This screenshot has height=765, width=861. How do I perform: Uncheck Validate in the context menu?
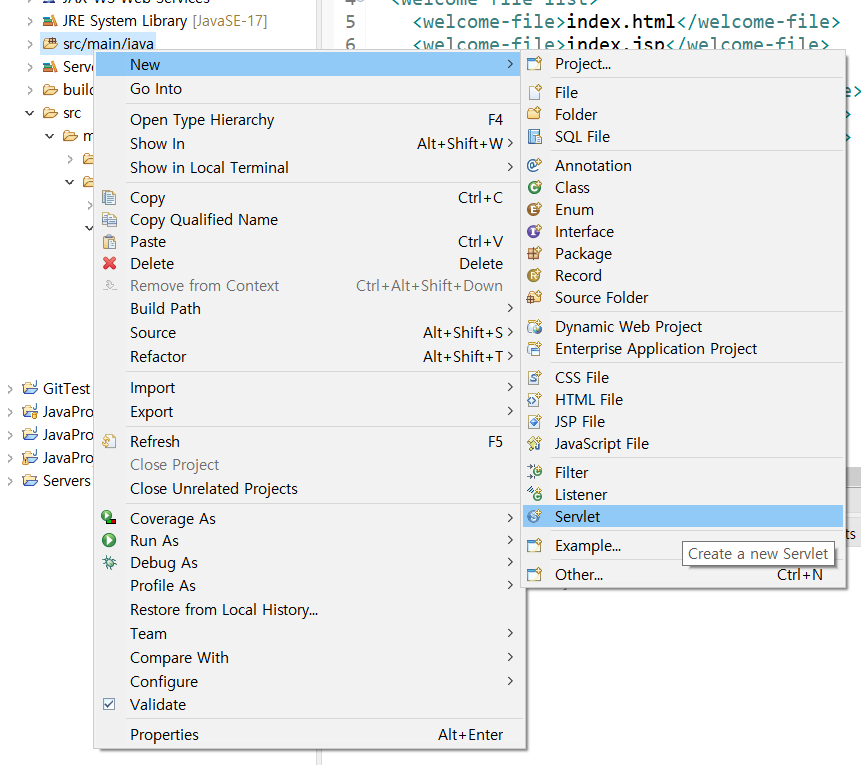point(110,704)
